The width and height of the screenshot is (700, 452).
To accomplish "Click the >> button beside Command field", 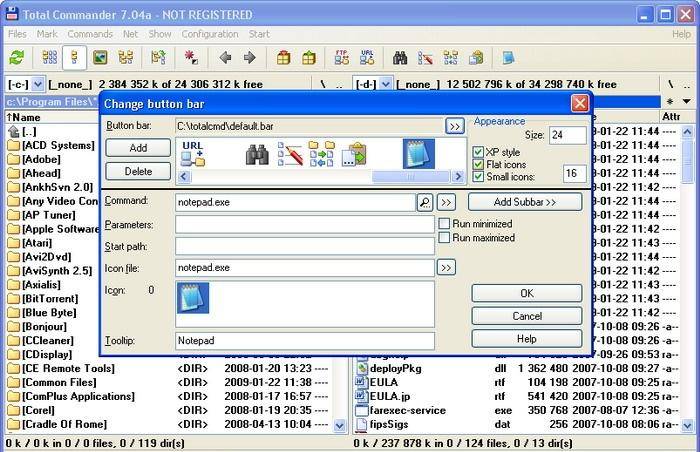I will coord(446,202).
